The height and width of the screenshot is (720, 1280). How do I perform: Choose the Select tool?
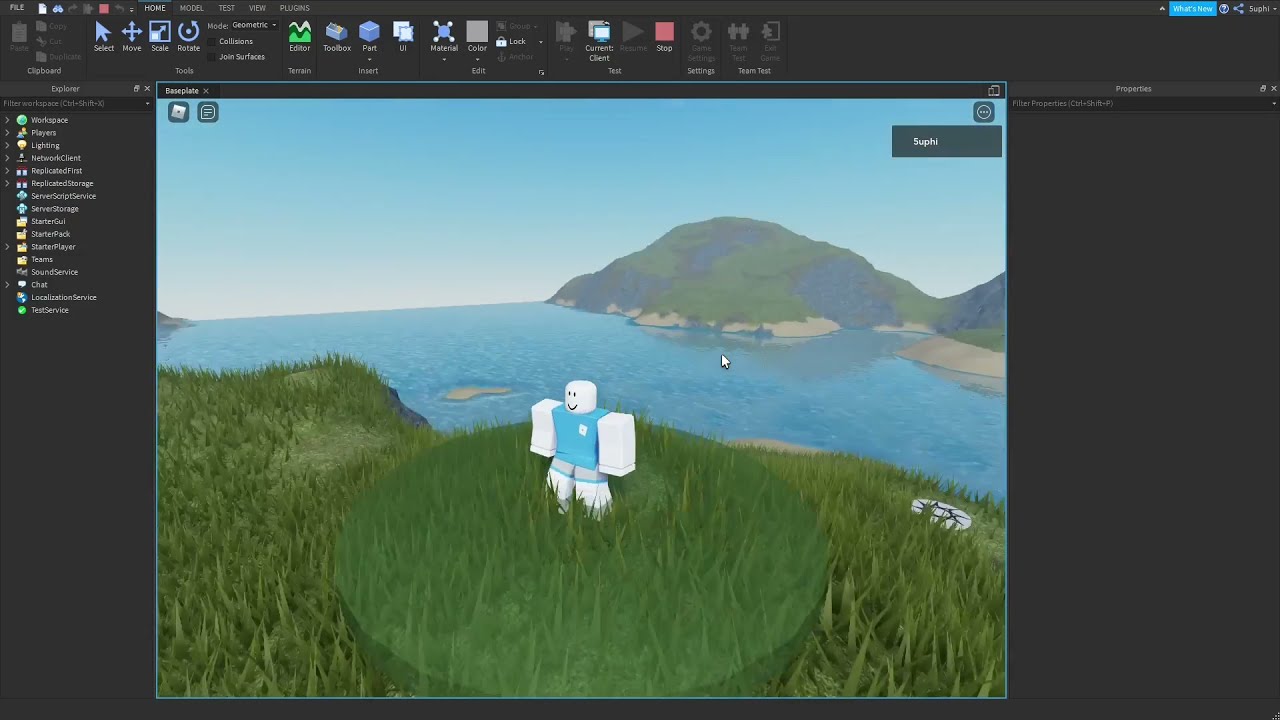[103, 37]
